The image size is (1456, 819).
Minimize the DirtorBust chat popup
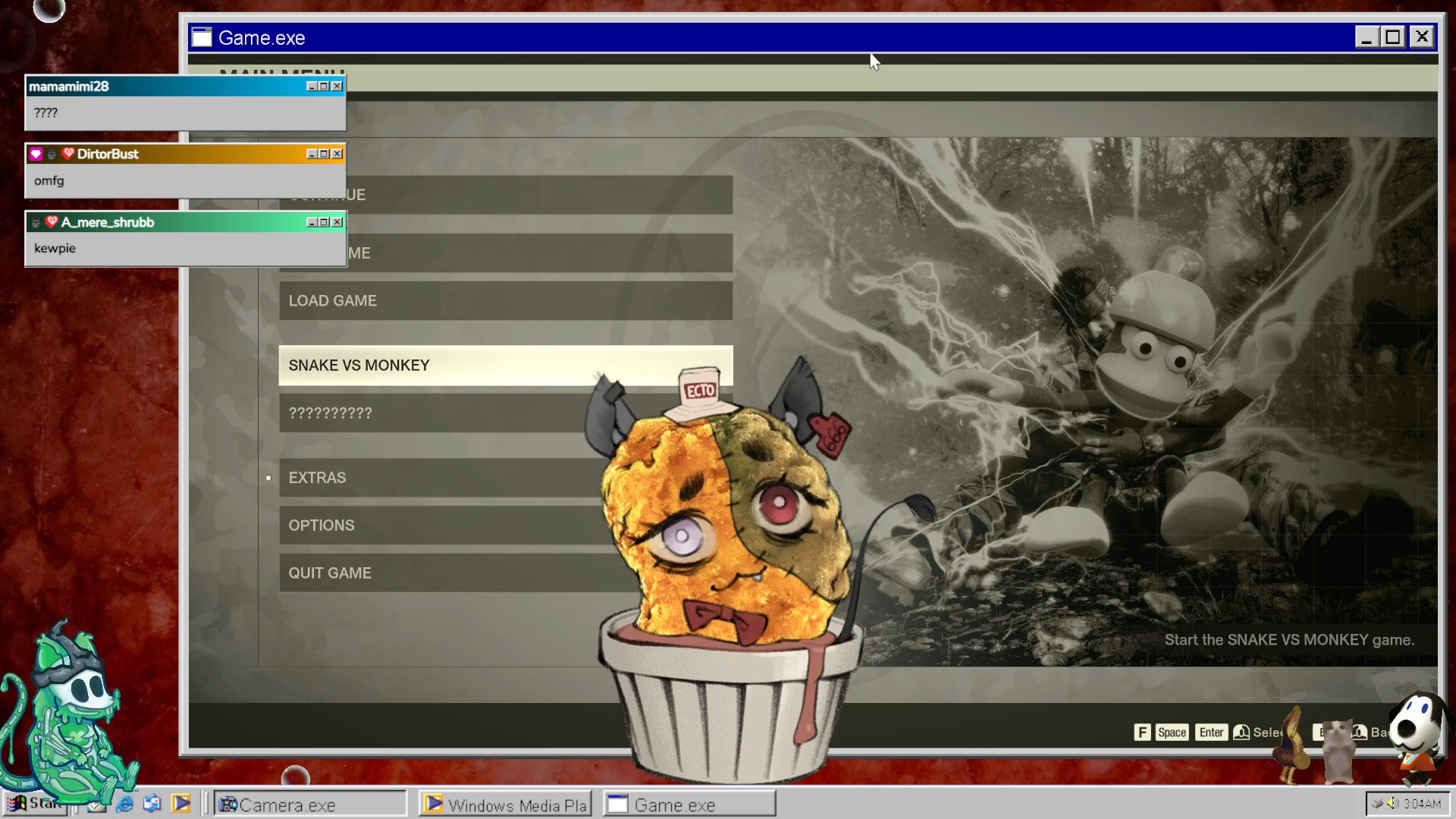click(311, 154)
